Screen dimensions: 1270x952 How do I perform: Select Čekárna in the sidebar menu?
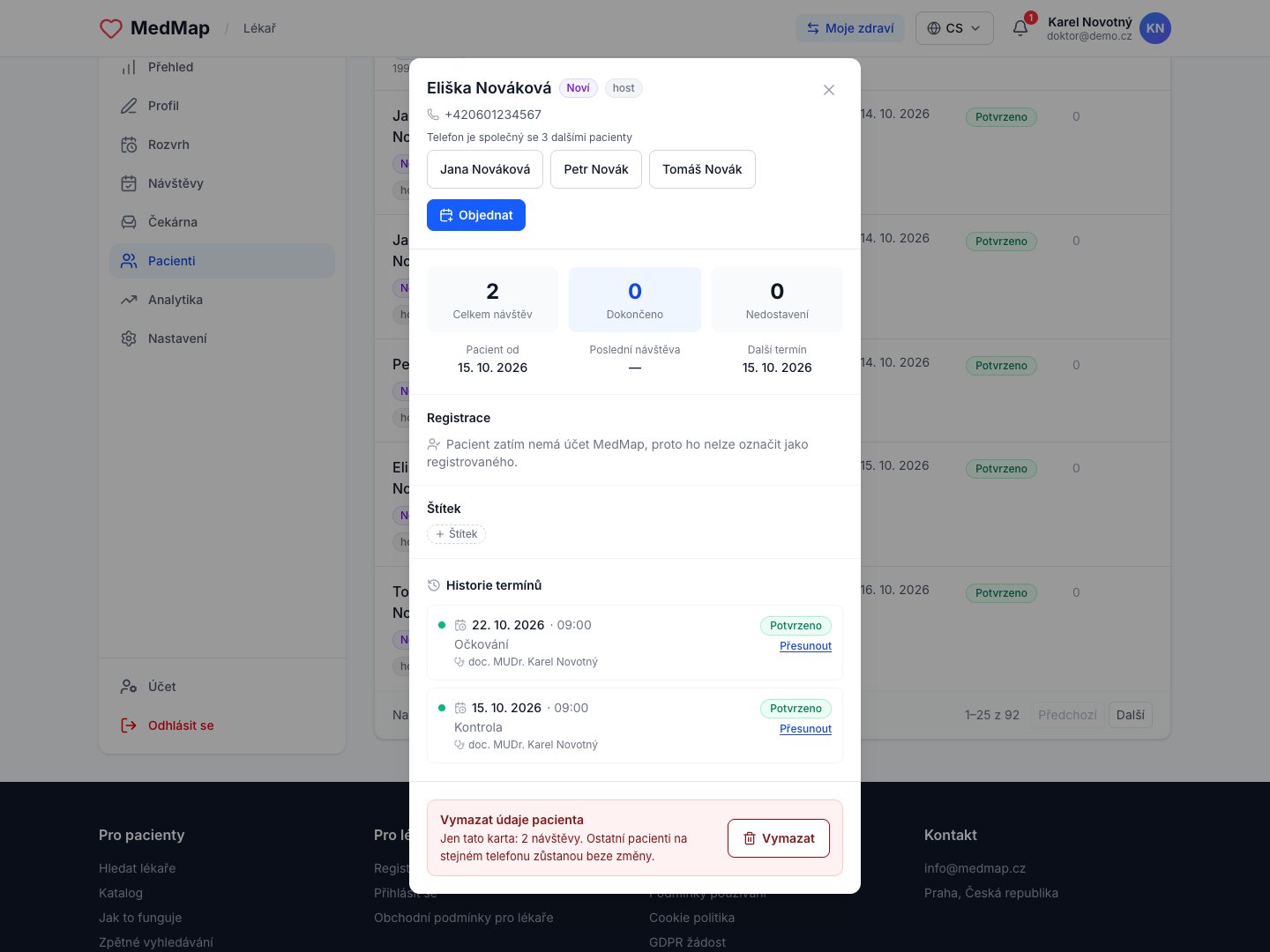tap(222, 222)
